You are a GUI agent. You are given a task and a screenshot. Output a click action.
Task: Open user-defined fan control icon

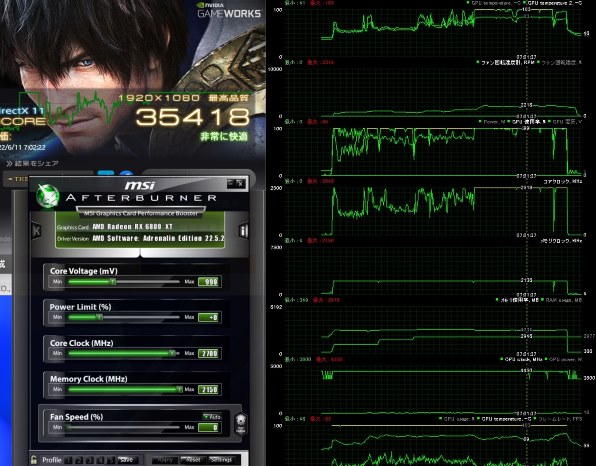tap(241, 424)
